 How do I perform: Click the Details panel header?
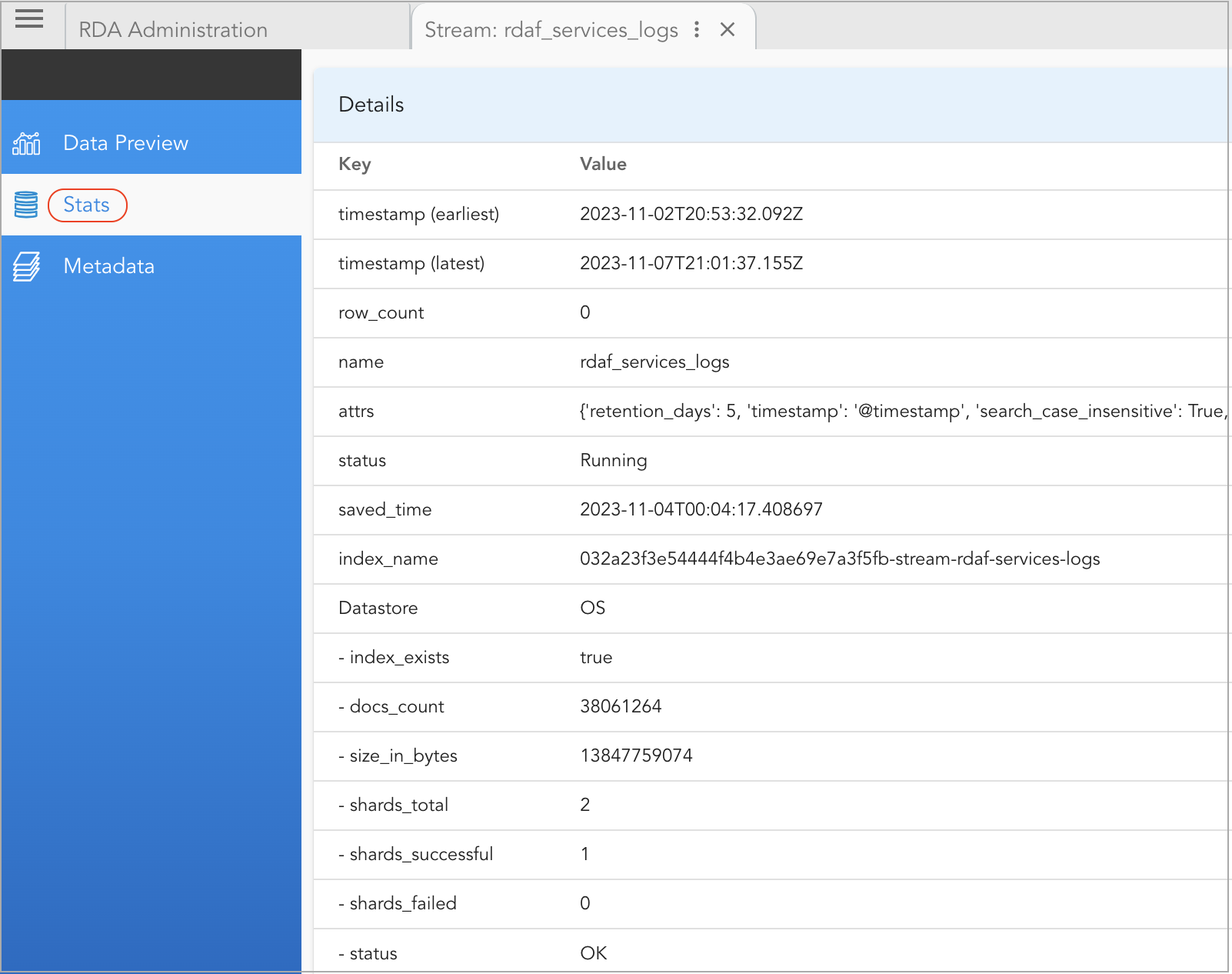pyautogui.click(x=371, y=105)
